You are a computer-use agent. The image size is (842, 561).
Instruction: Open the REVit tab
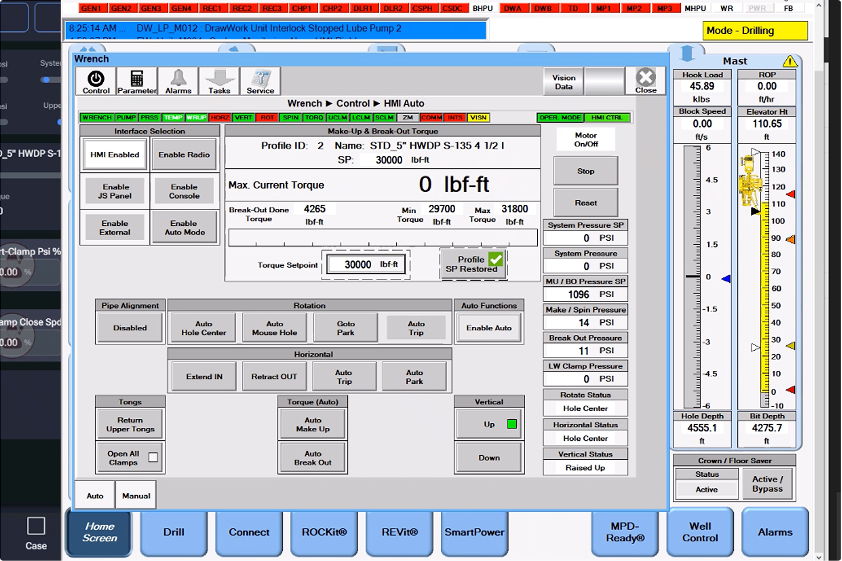(399, 532)
